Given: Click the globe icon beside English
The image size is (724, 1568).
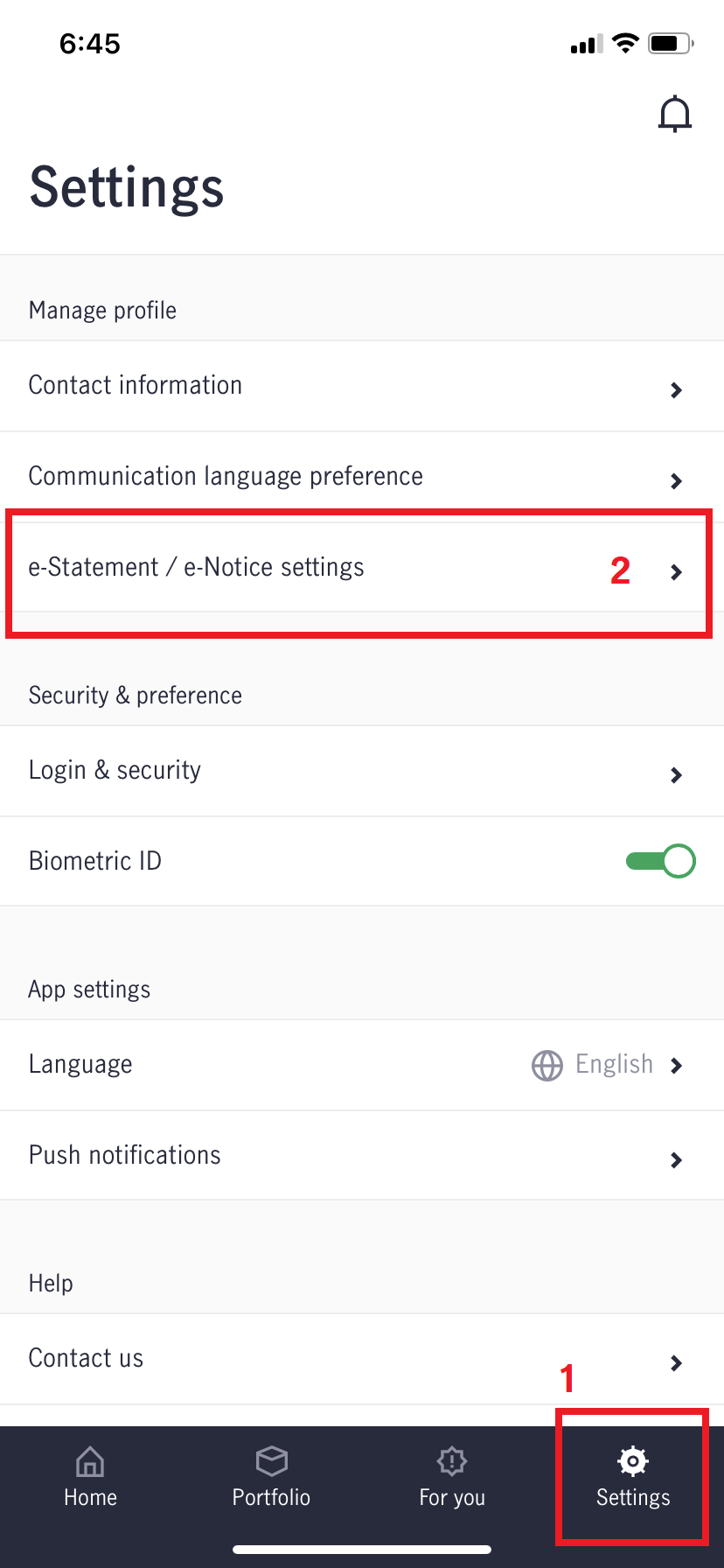Looking at the screenshot, I should (547, 1065).
